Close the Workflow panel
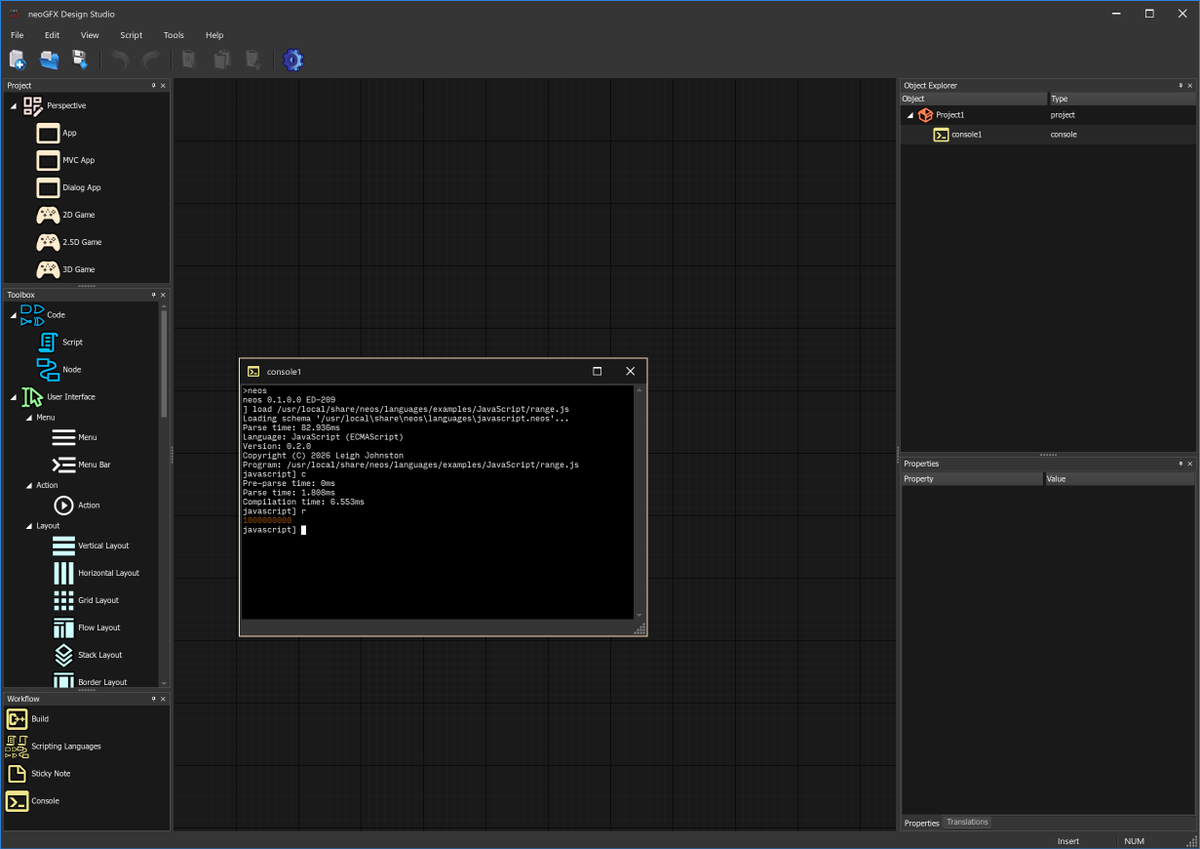Screen dimensions: 1200x849 [163, 699]
